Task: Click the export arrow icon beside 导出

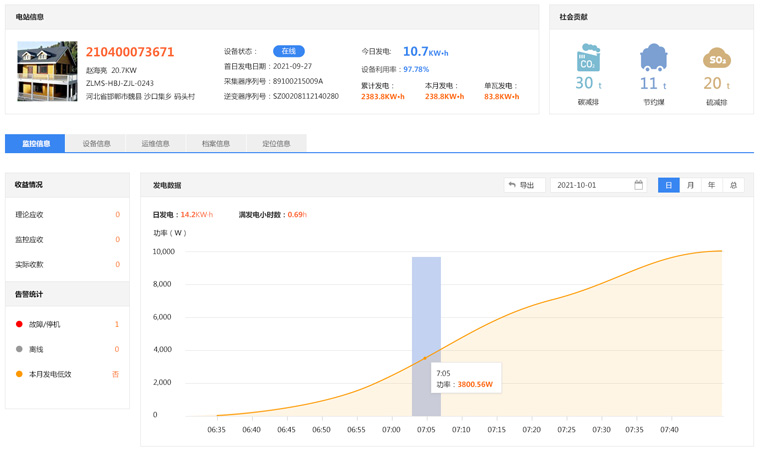Action: click(x=512, y=185)
